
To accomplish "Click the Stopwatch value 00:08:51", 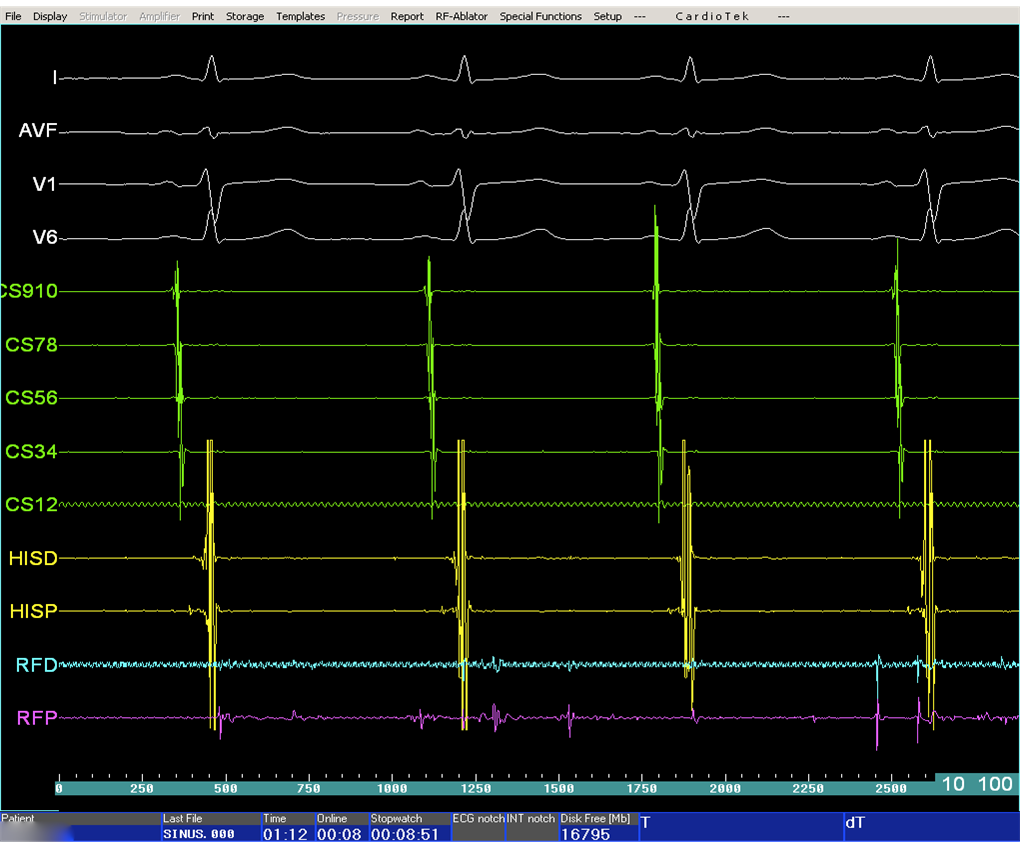I will (x=405, y=834).
